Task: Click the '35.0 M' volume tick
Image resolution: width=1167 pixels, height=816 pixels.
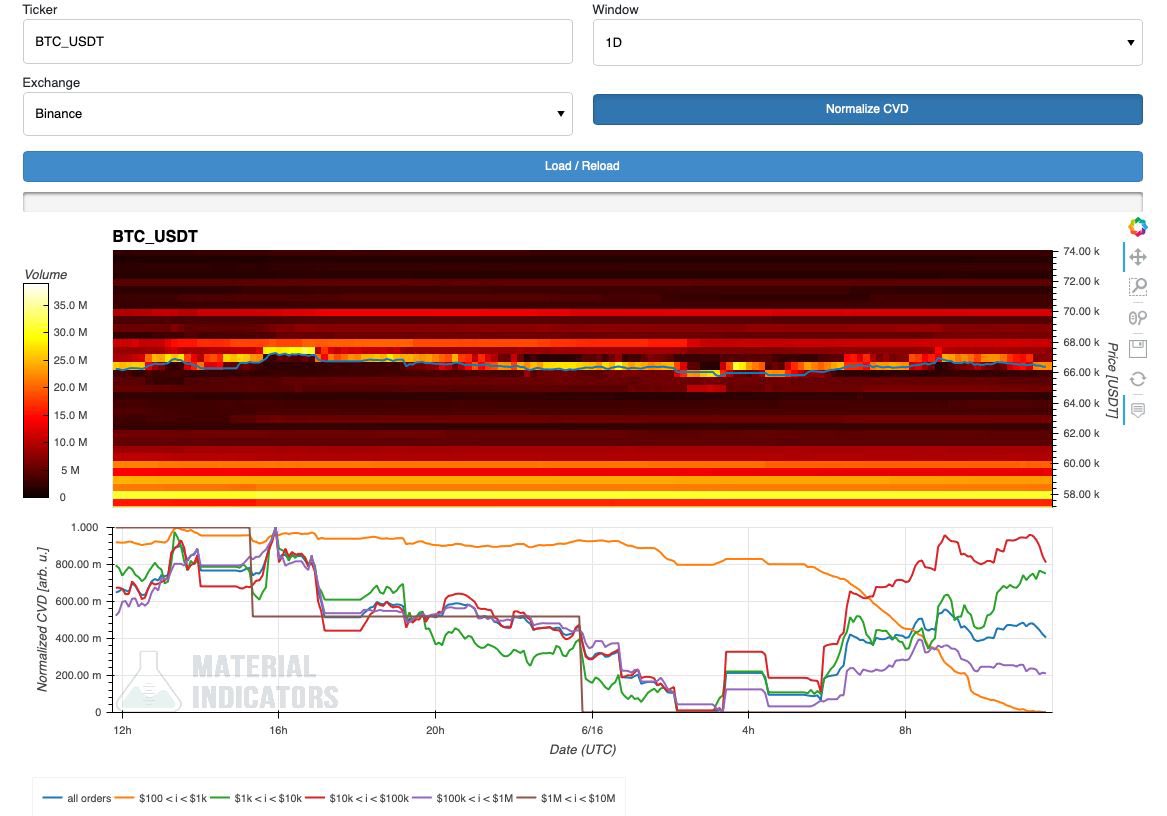Action: 70,305
